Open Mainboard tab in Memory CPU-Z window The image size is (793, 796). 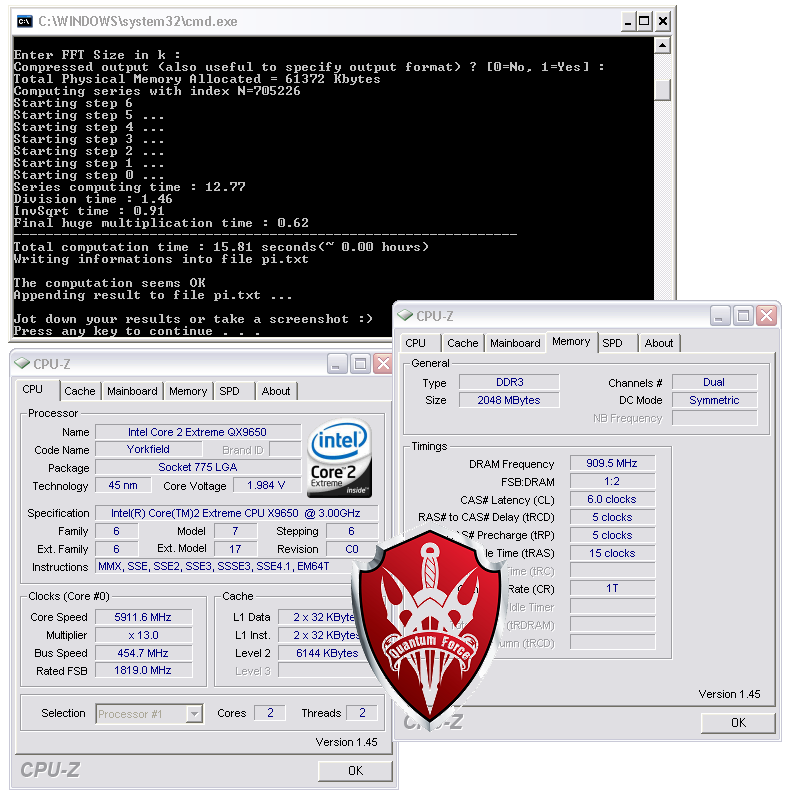[x=515, y=343]
